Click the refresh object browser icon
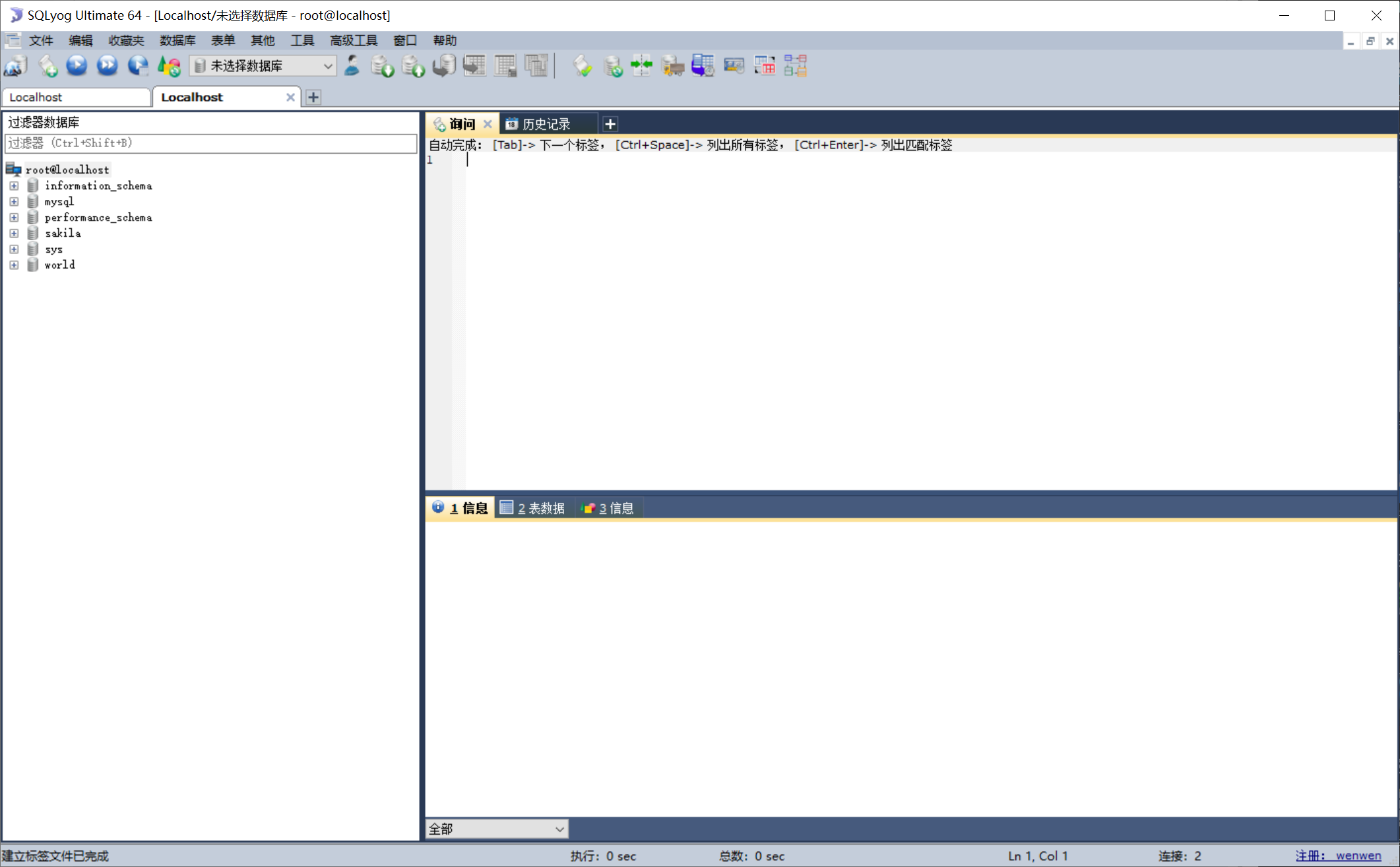The image size is (1400, 867). [x=170, y=66]
